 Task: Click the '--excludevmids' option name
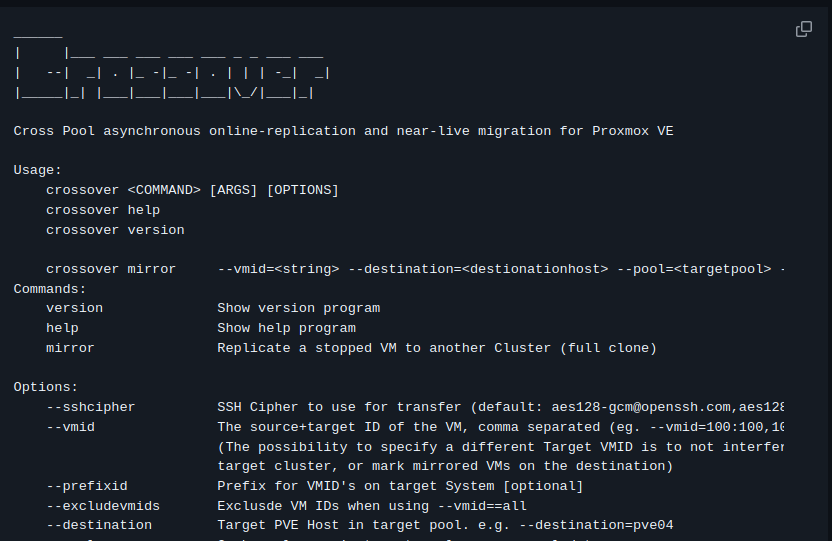(103, 506)
